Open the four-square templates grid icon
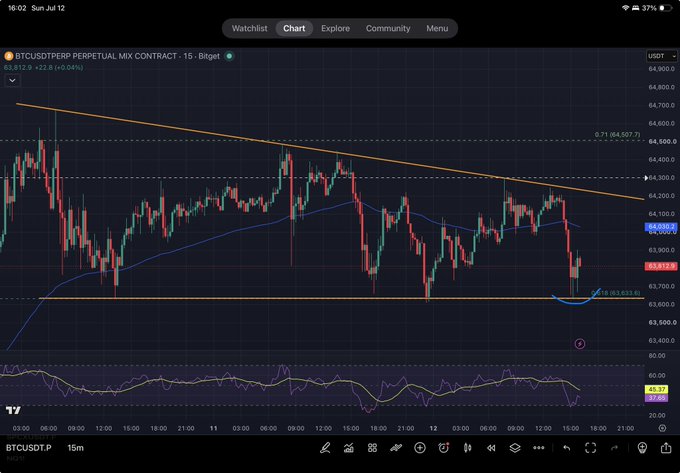Screen dimensions: 680x473 [372, 448]
